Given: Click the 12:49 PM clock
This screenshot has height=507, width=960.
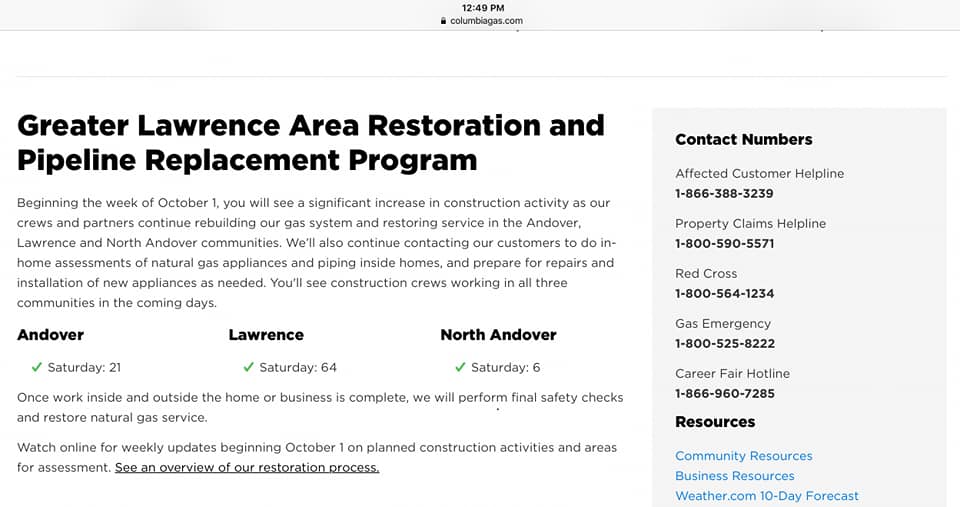Looking at the screenshot, I should (483, 8).
